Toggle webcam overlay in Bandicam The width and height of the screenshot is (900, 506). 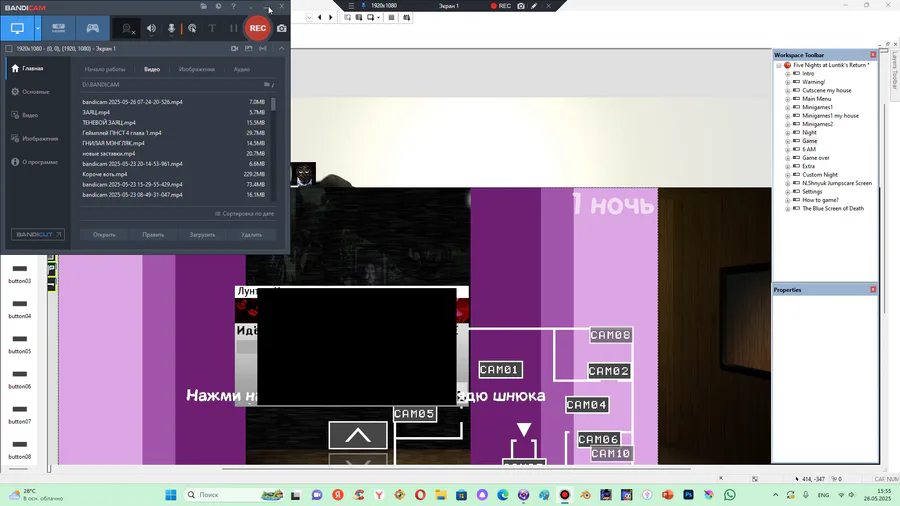[x=127, y=28]
